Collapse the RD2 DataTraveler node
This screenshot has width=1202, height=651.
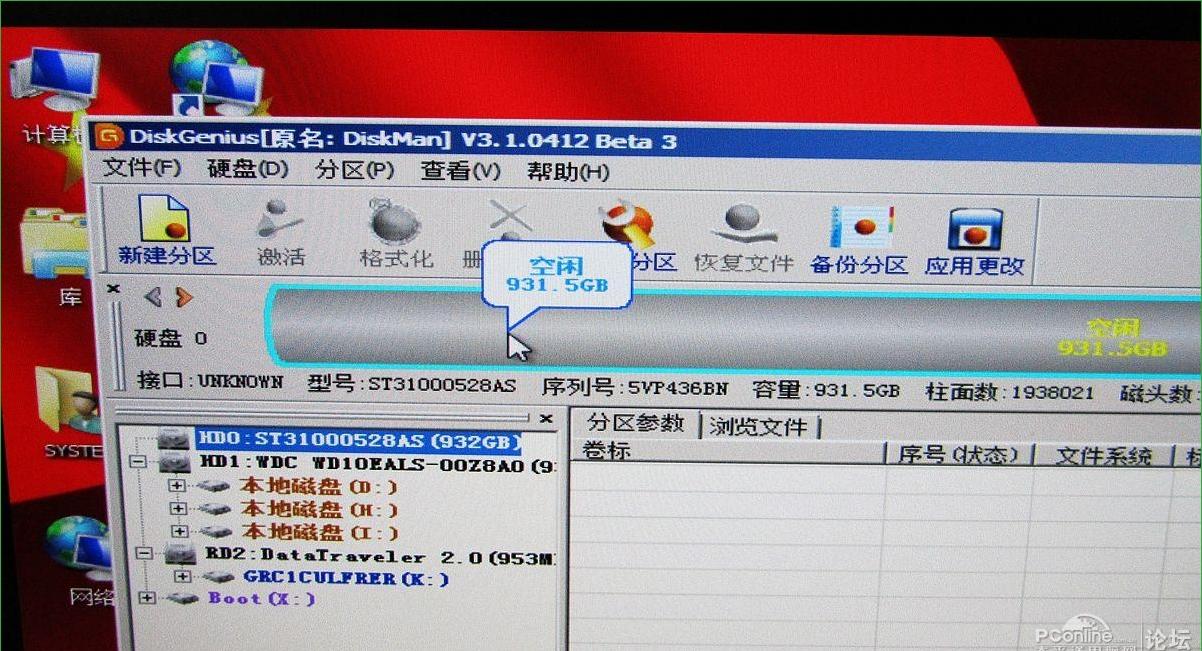coord(142,553)
